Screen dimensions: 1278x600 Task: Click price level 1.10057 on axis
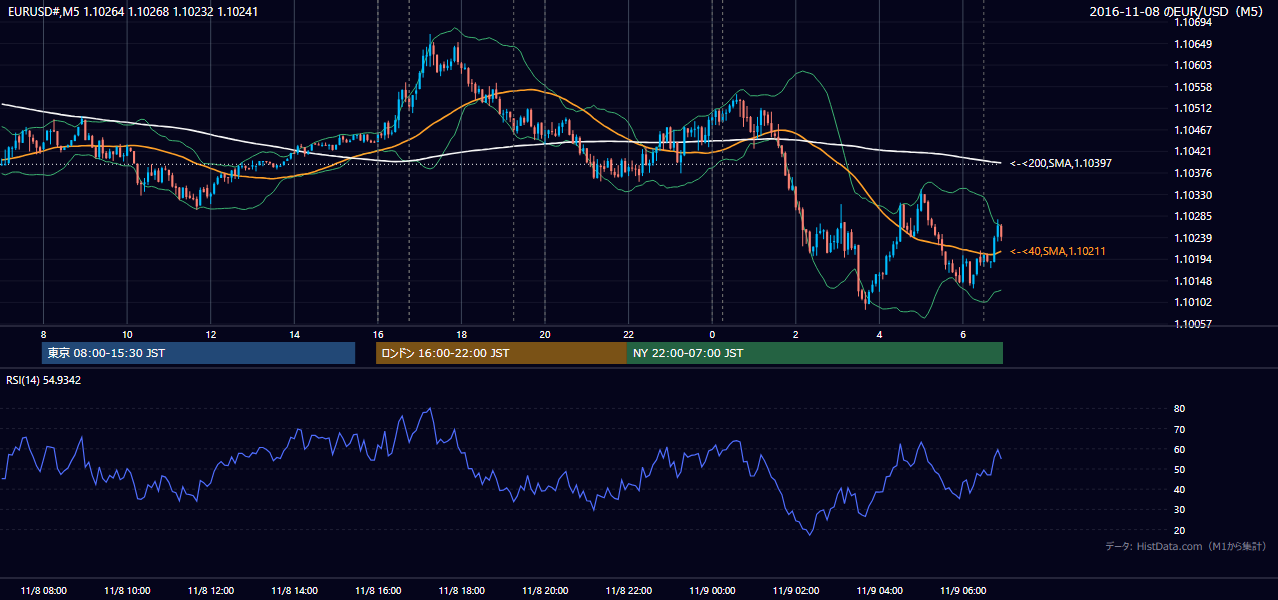pyautogui.click(x=1193, y=324)
